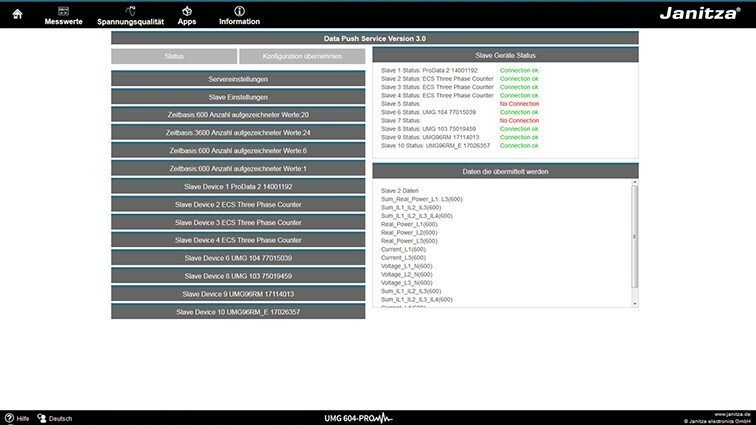The height and width of the screenshot is (425, 756).
Task: Go to the Home icon
Action: [x=16, y=13]
